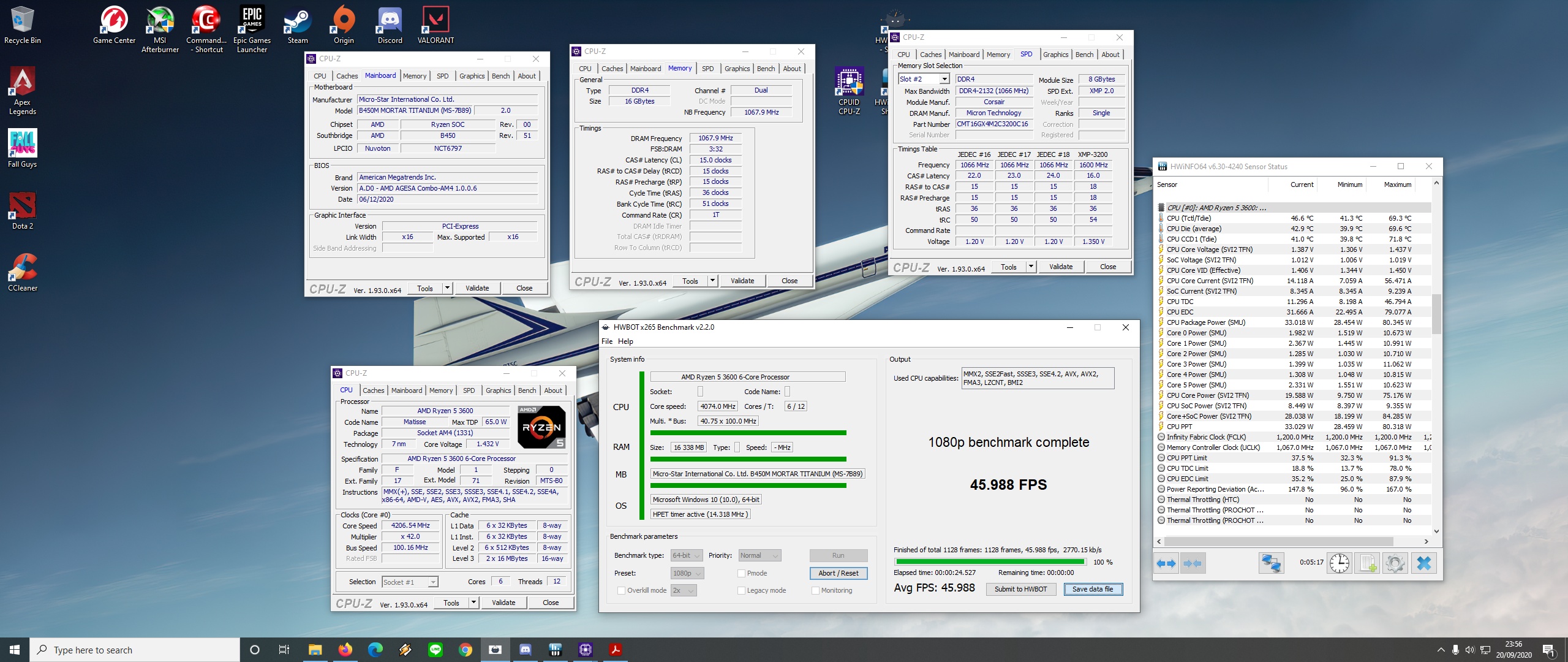Select the Apex Legends desktop icon
Screen dimensions: 1568x662
click(23, 91)
